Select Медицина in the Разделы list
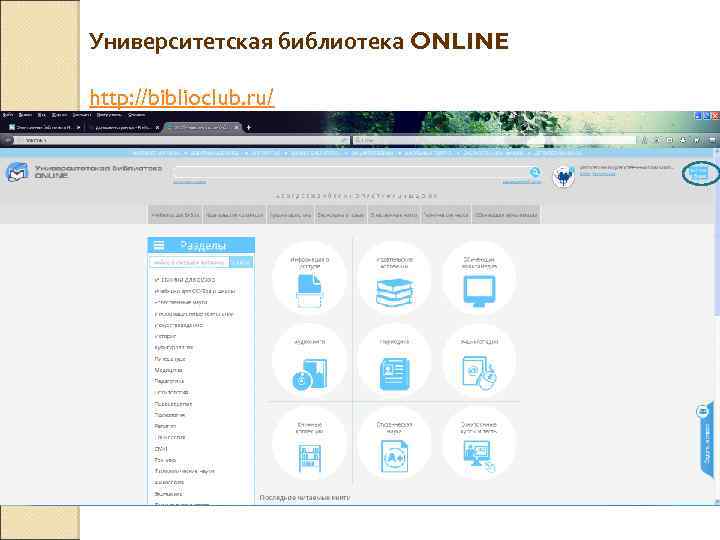720x540 pixels. 169,370
